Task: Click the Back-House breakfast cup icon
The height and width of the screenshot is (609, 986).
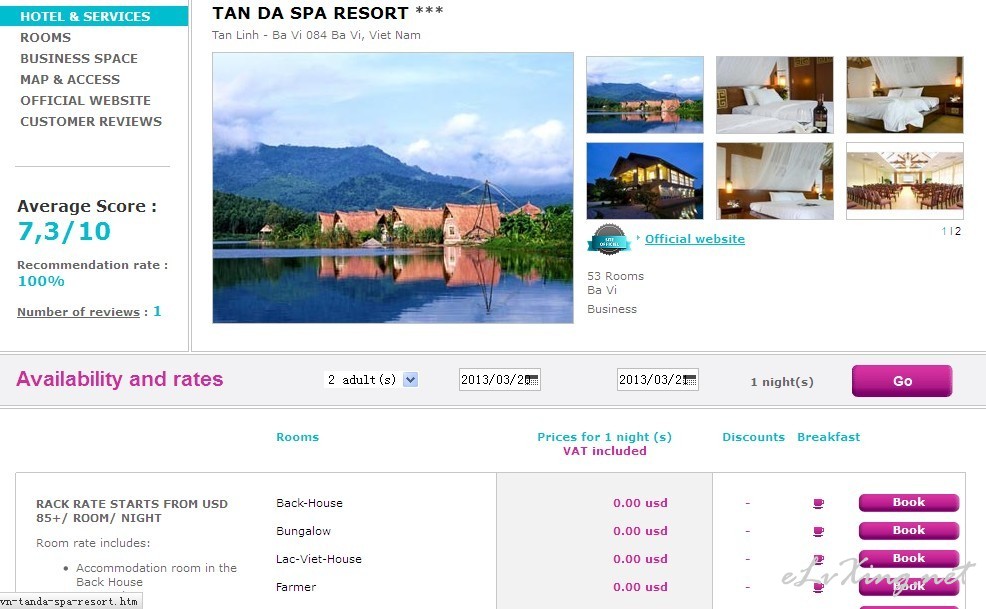Action: click(818, 503)
